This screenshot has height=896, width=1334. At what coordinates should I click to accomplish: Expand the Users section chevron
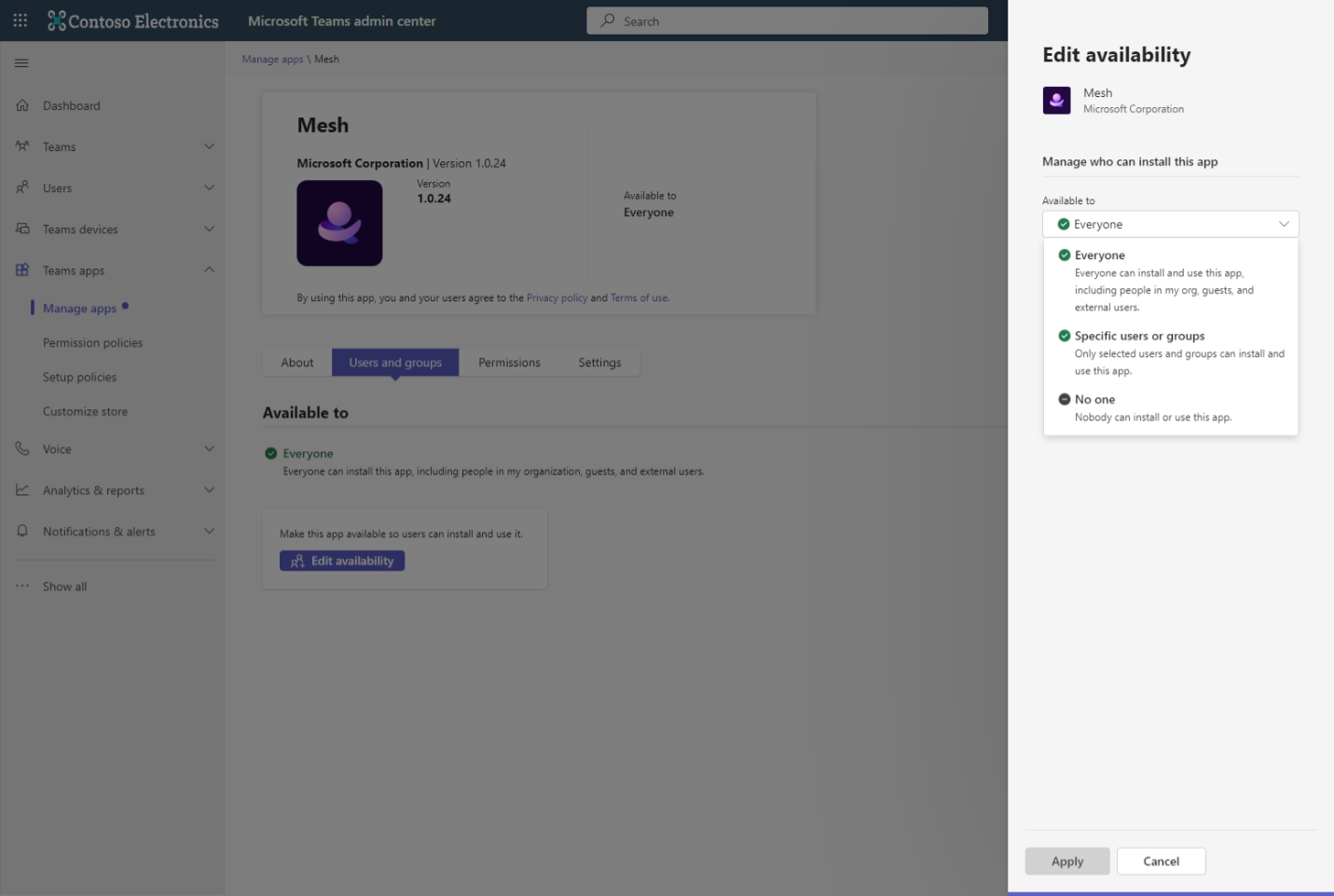click(209, 188)
